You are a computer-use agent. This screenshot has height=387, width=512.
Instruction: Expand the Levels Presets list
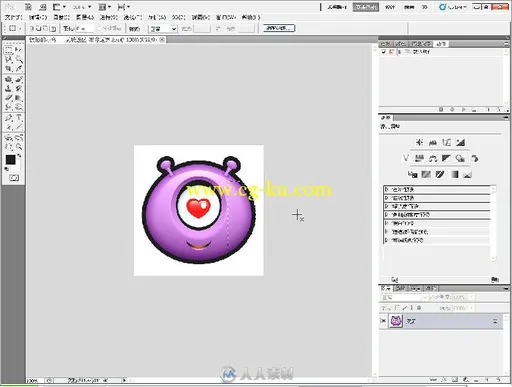pyautogui.click(x=386, y=189)
